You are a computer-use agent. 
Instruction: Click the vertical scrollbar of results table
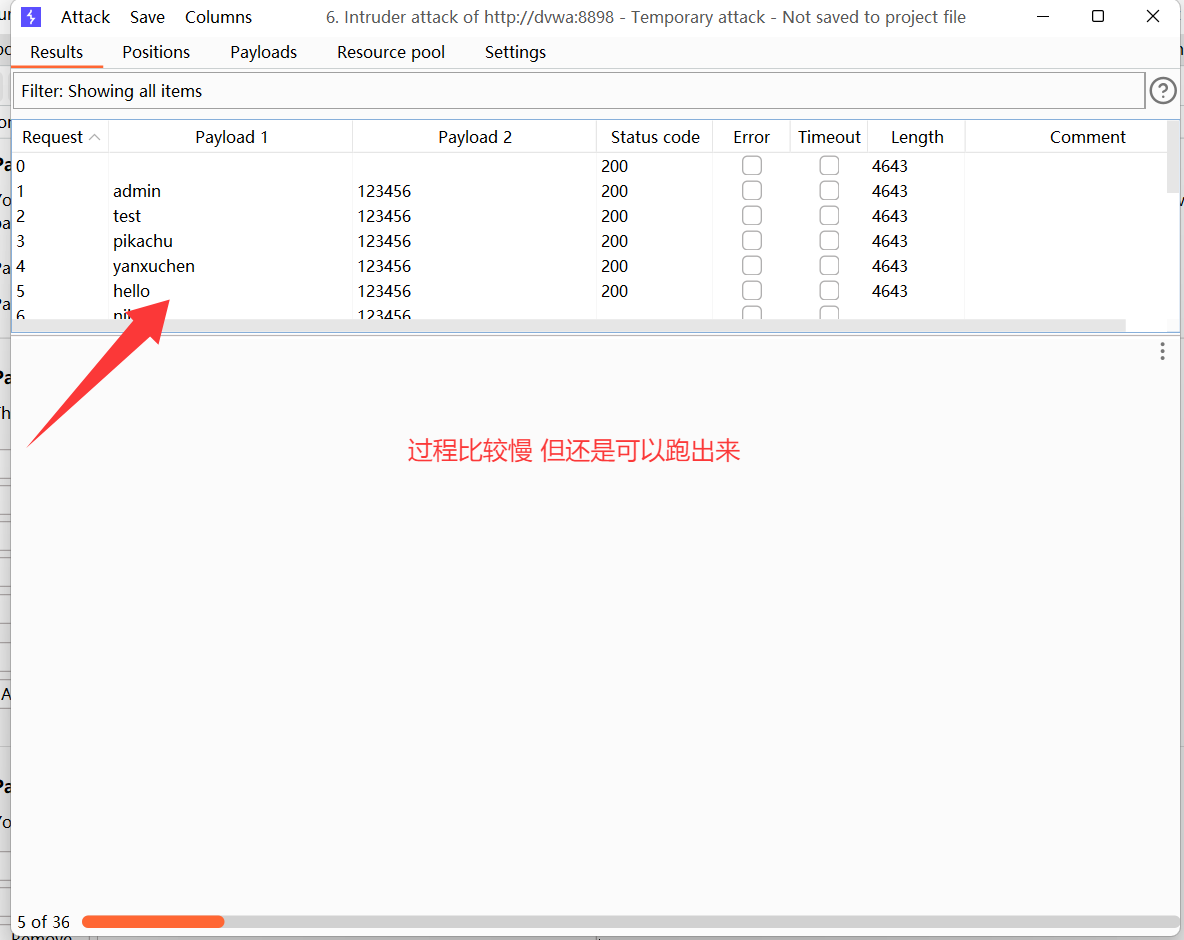[x=1173, y=157]
